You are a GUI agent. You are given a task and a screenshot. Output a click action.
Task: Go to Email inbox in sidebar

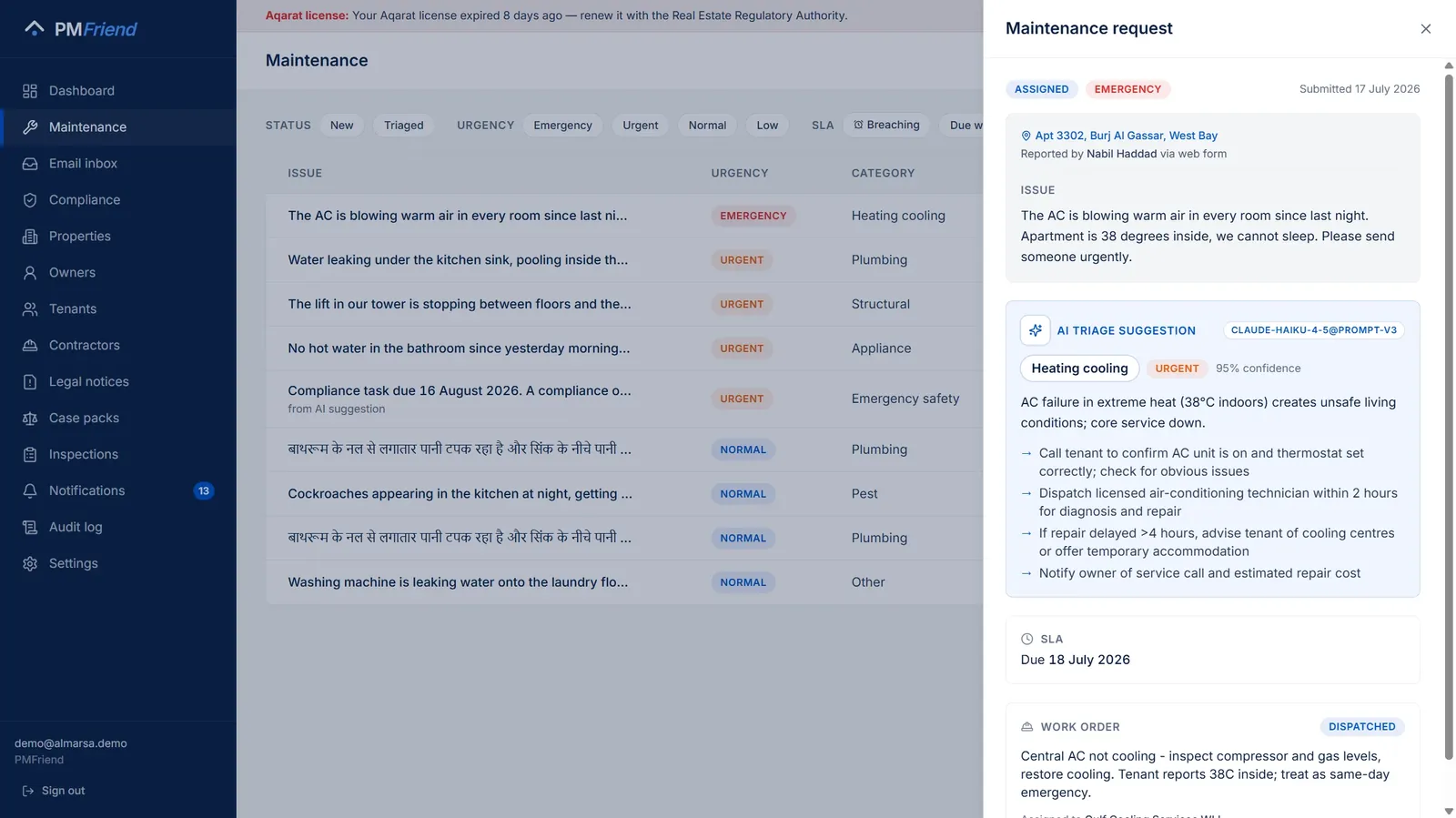[118, 164]
